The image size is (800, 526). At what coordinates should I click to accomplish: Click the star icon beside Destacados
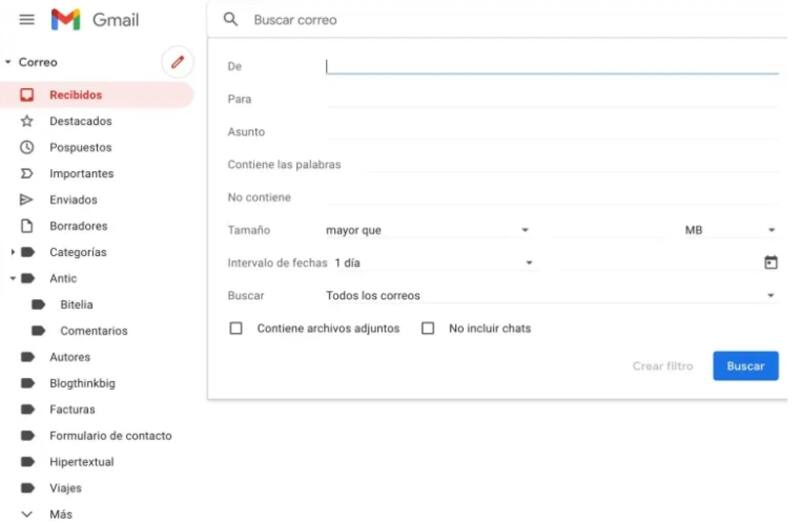tap(27, 121)
